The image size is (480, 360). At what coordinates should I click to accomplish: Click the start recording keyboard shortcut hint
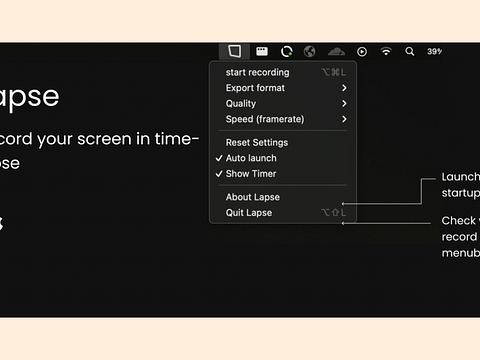[334, 72]
